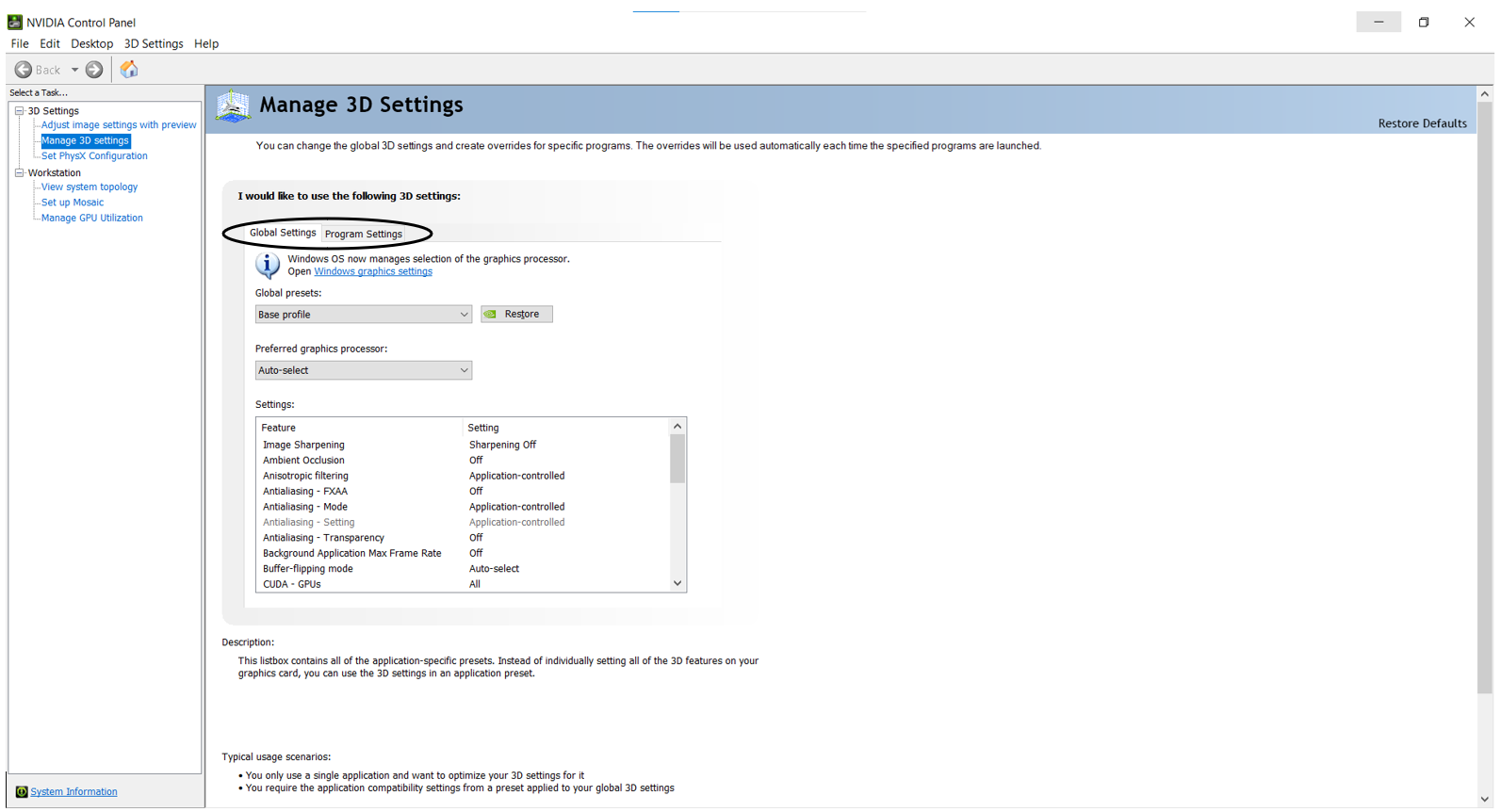Click the System Information icon
This screenshot has height=812, width=1501.
22,792
